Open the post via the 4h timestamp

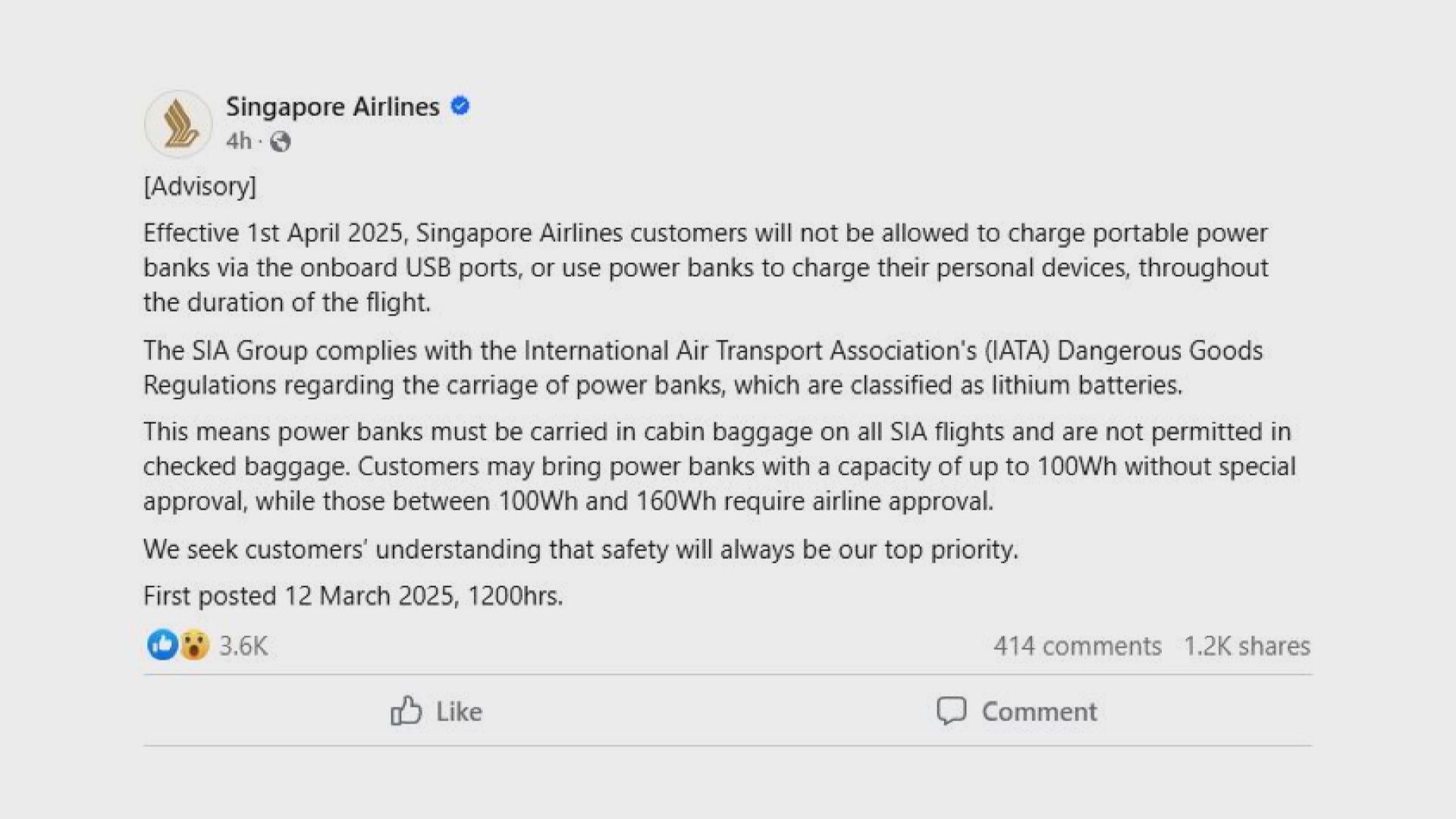(x=237, y=141)
